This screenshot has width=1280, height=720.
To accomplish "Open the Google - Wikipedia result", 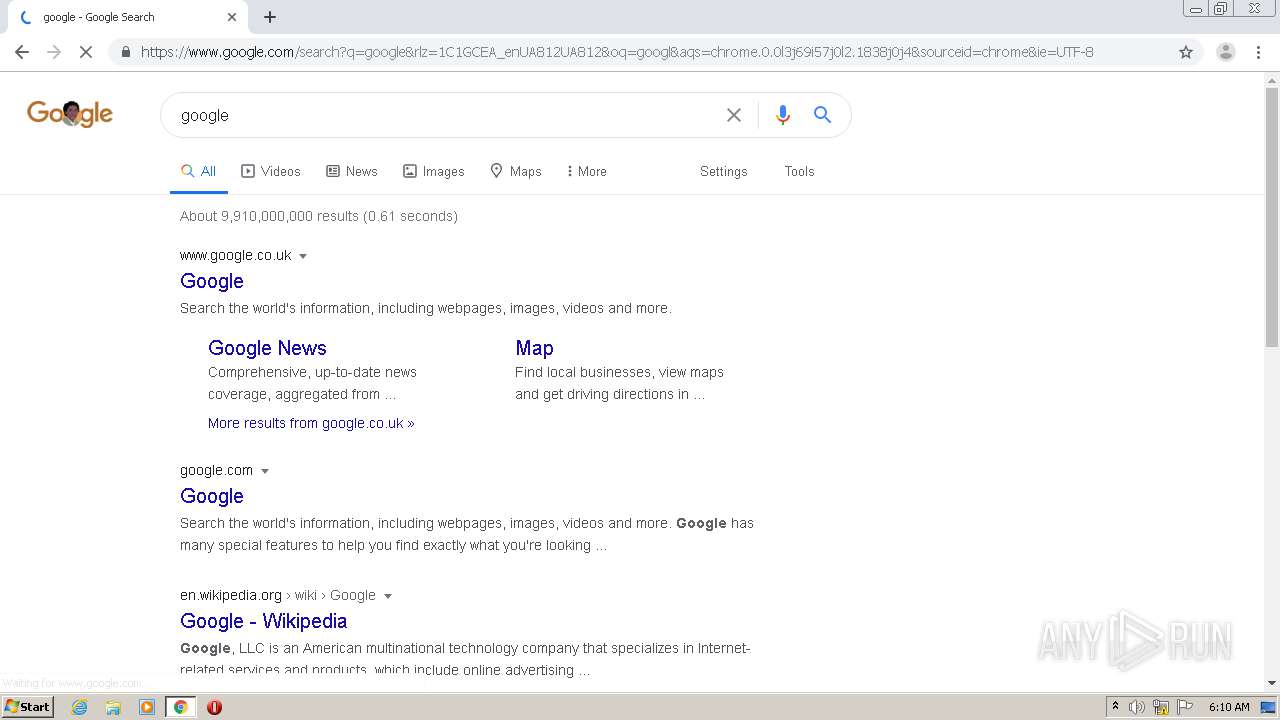I will pos(264,621).
